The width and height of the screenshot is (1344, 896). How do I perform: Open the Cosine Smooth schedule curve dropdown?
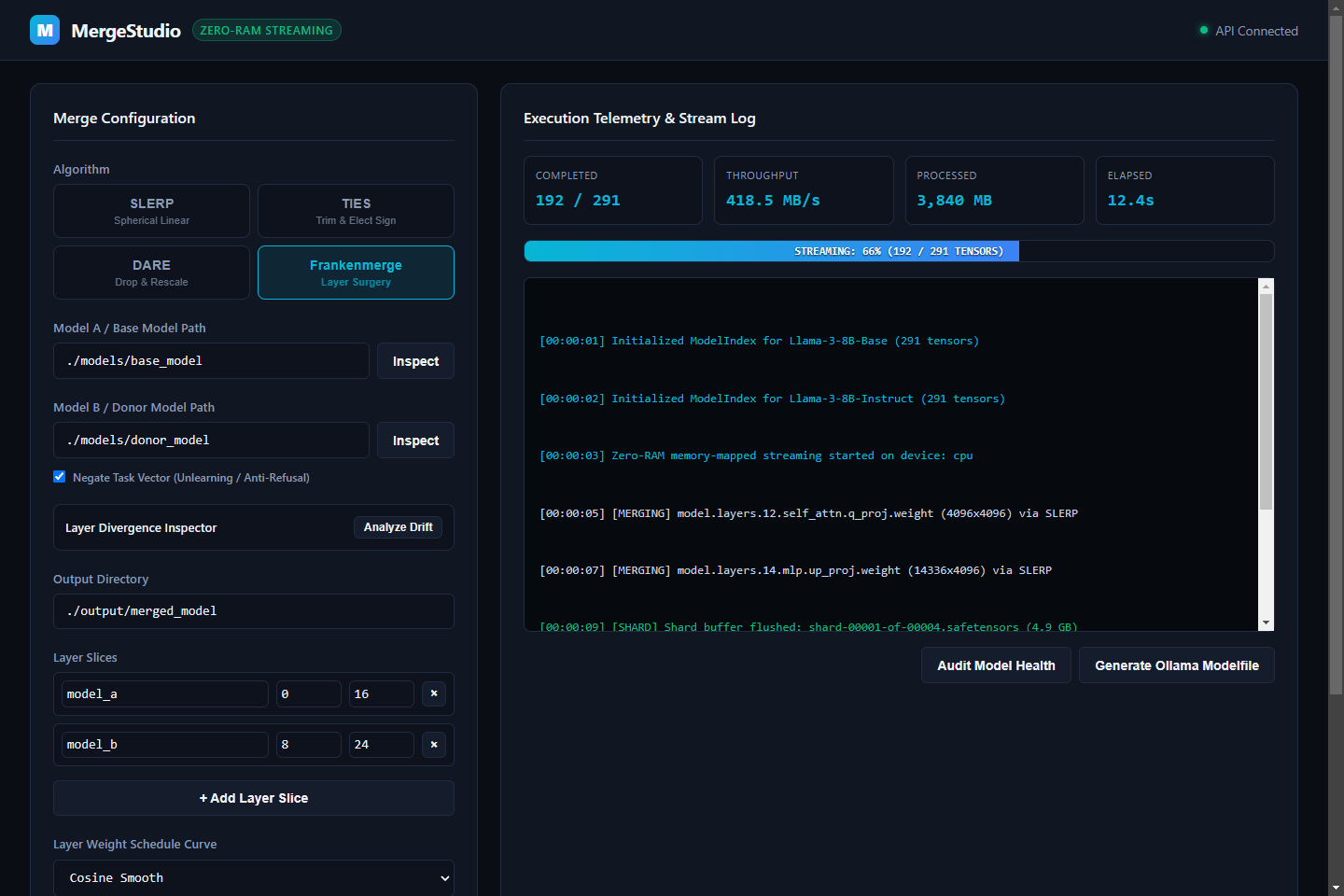[x=254, y=877]
